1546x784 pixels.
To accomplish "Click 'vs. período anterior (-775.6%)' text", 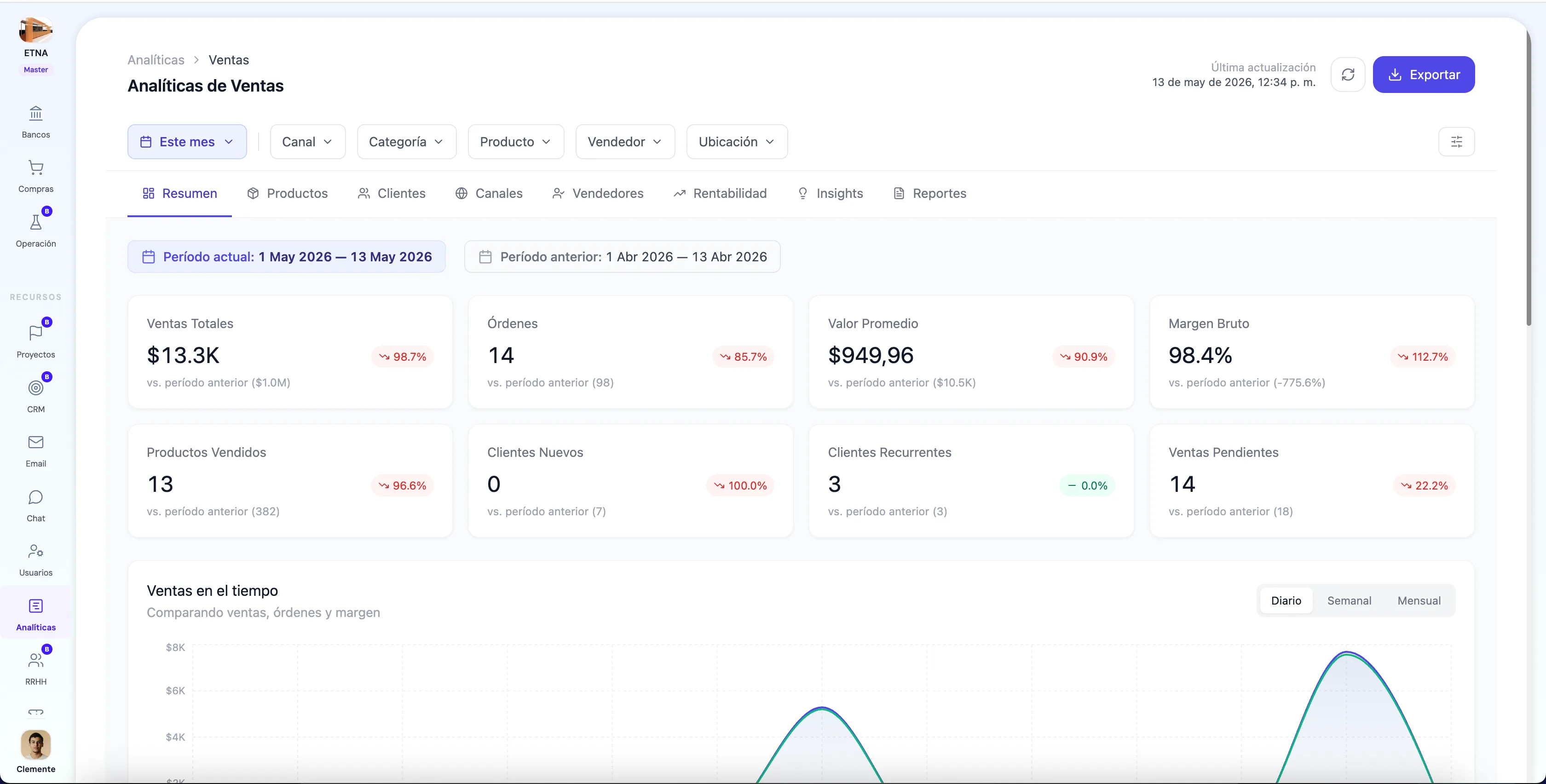I will pyautogui.click(x=1246, y=383).
